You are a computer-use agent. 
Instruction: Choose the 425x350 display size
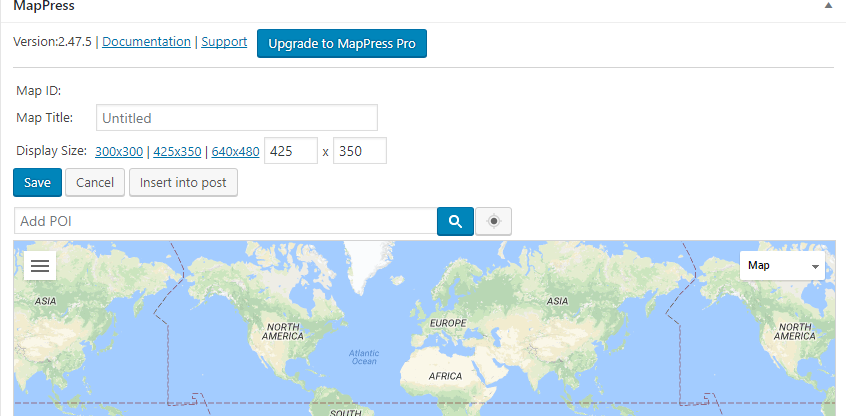[177, 152]
